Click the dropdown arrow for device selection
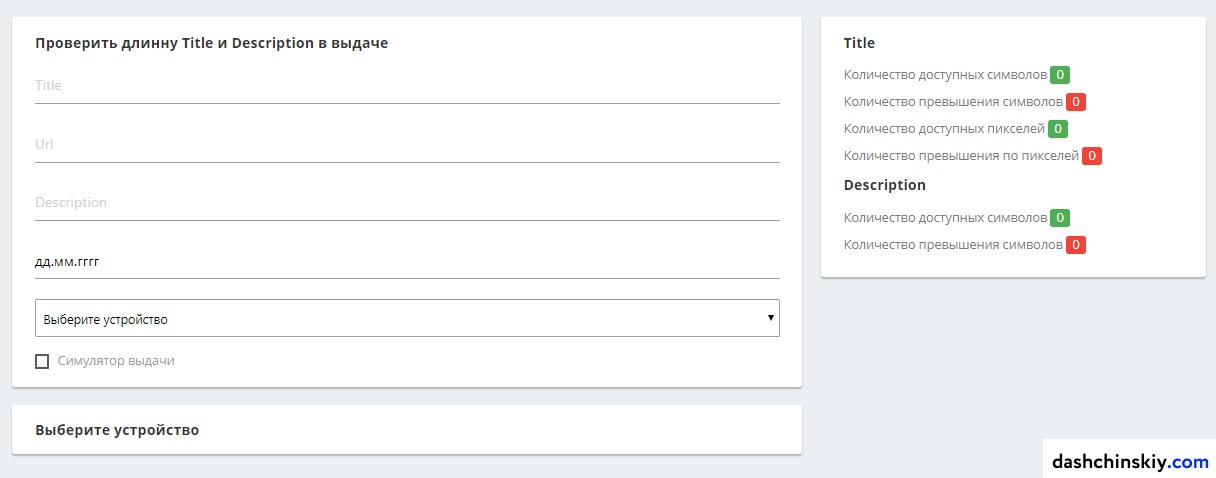 (770, 318)
